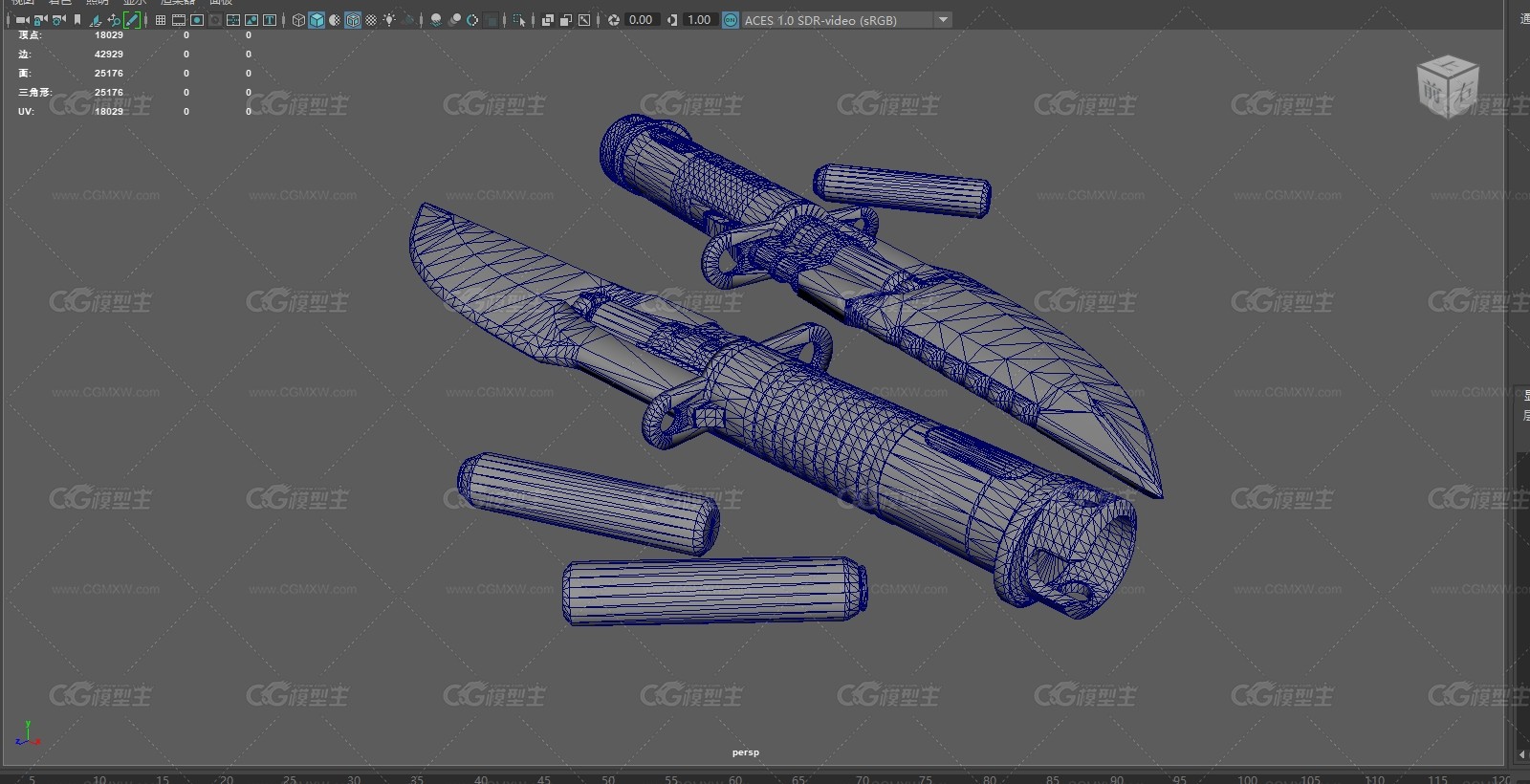Screen dimensions: 1530x784
Task: Jump to frame 100 on the time slider
Action: pyautogui.click(x=1247, y=779)
